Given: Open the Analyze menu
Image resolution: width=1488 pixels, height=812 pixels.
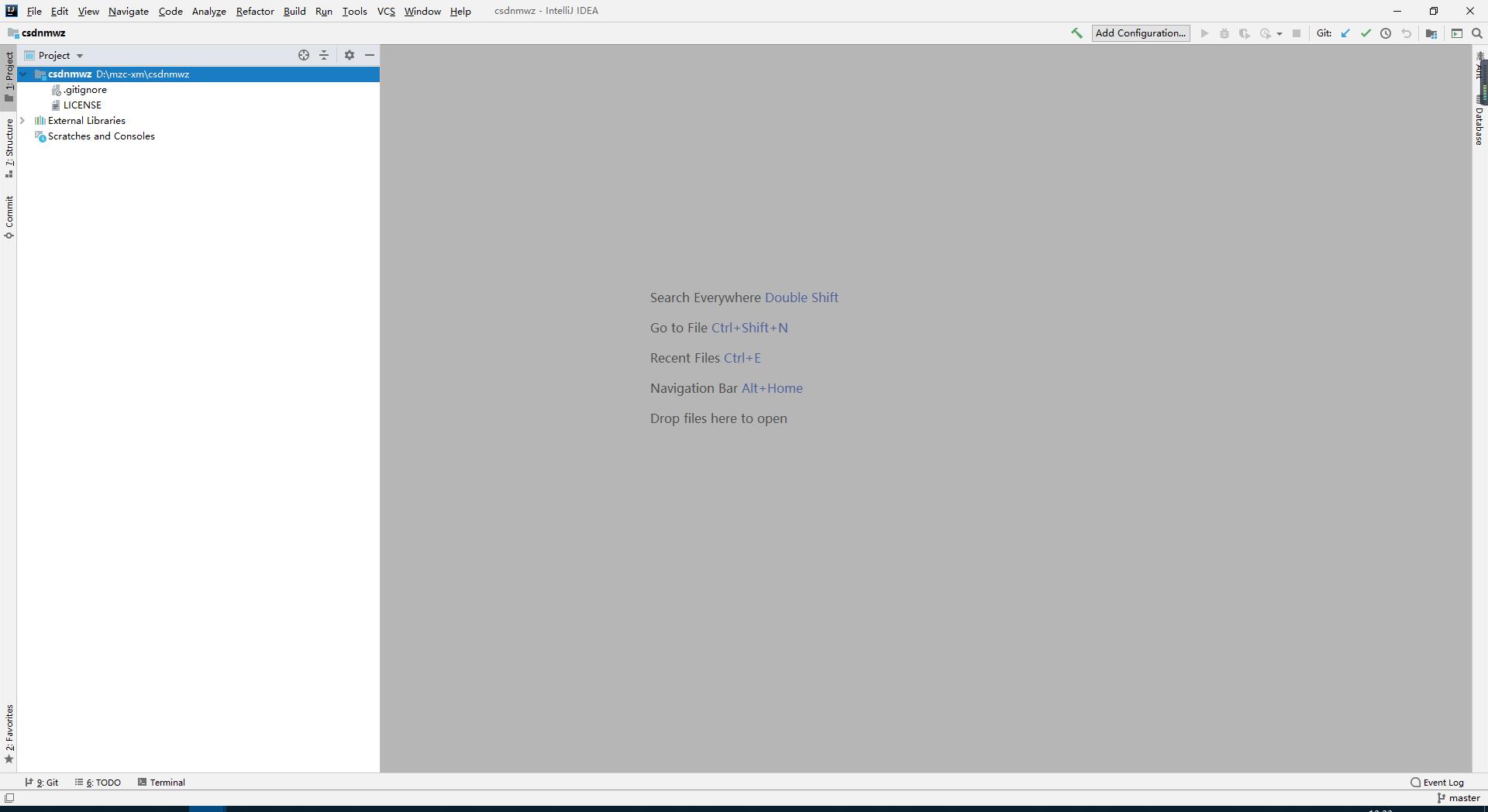Looking at the screenshot, I should tap(209, 11).
